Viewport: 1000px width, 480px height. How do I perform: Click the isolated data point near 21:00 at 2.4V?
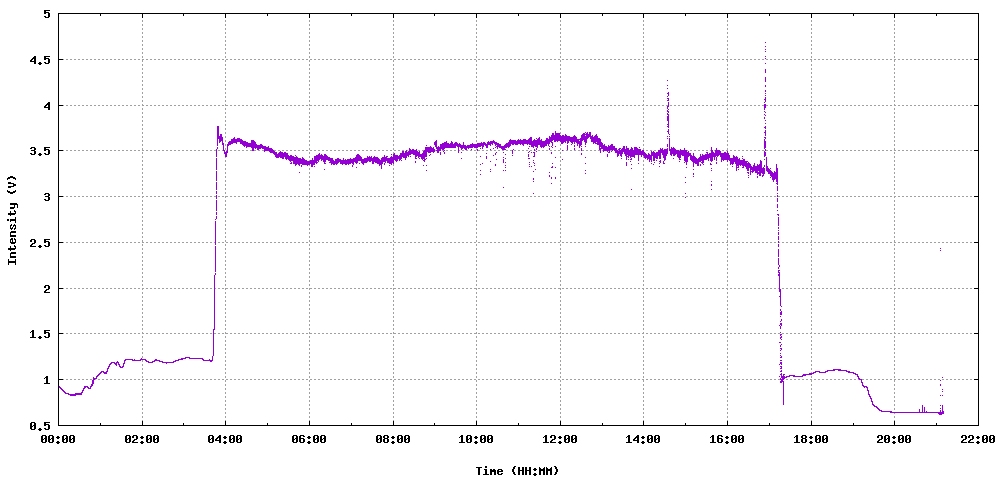(x=940, y=249)
